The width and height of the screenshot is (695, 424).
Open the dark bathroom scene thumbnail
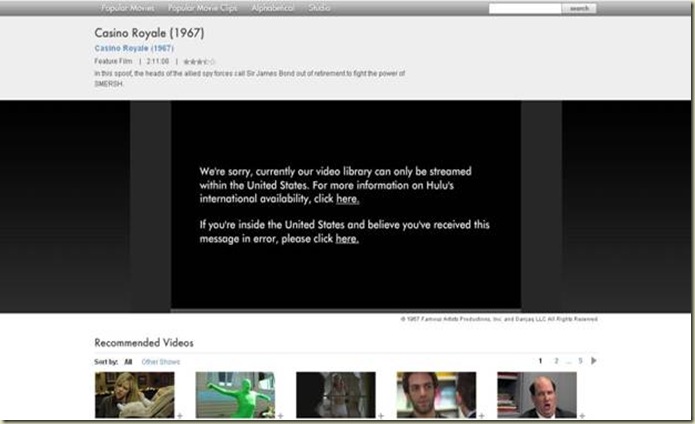click(336, 395)
